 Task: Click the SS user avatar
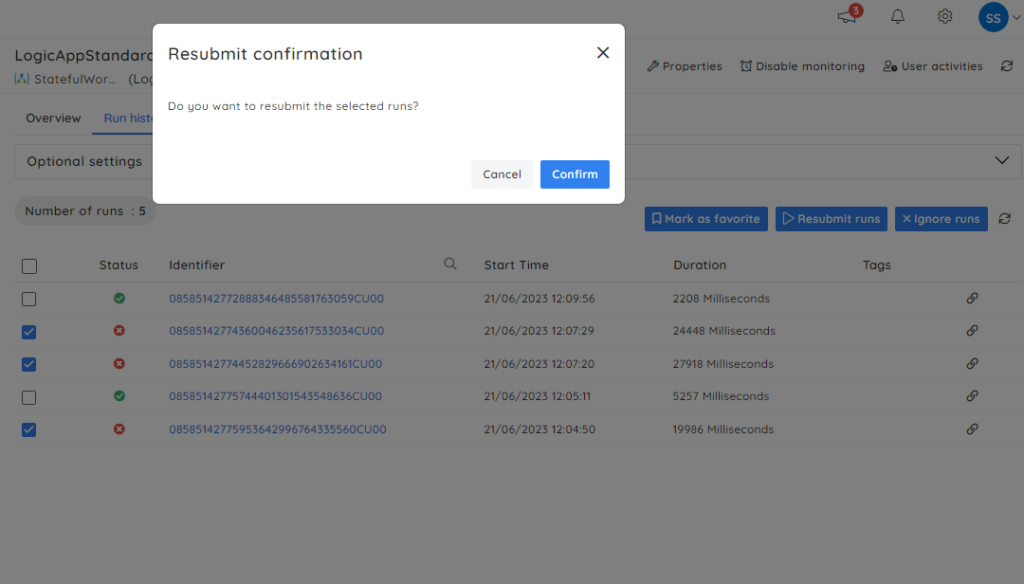click(993, 17)
